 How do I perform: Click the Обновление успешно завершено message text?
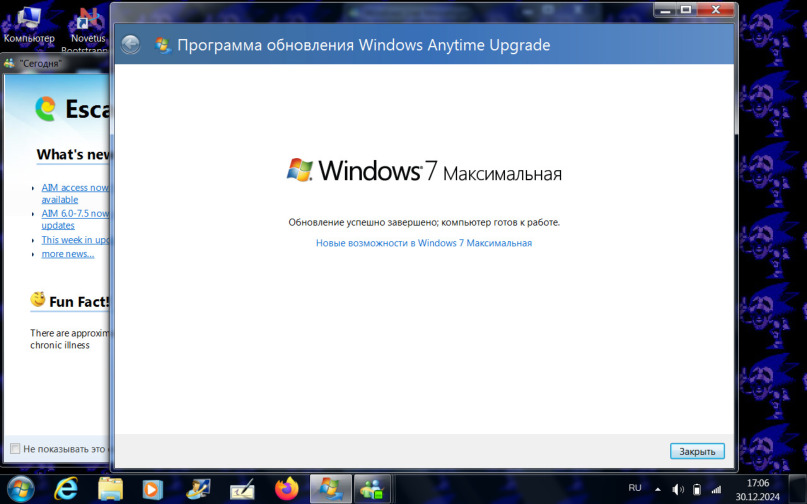(424, 222)
